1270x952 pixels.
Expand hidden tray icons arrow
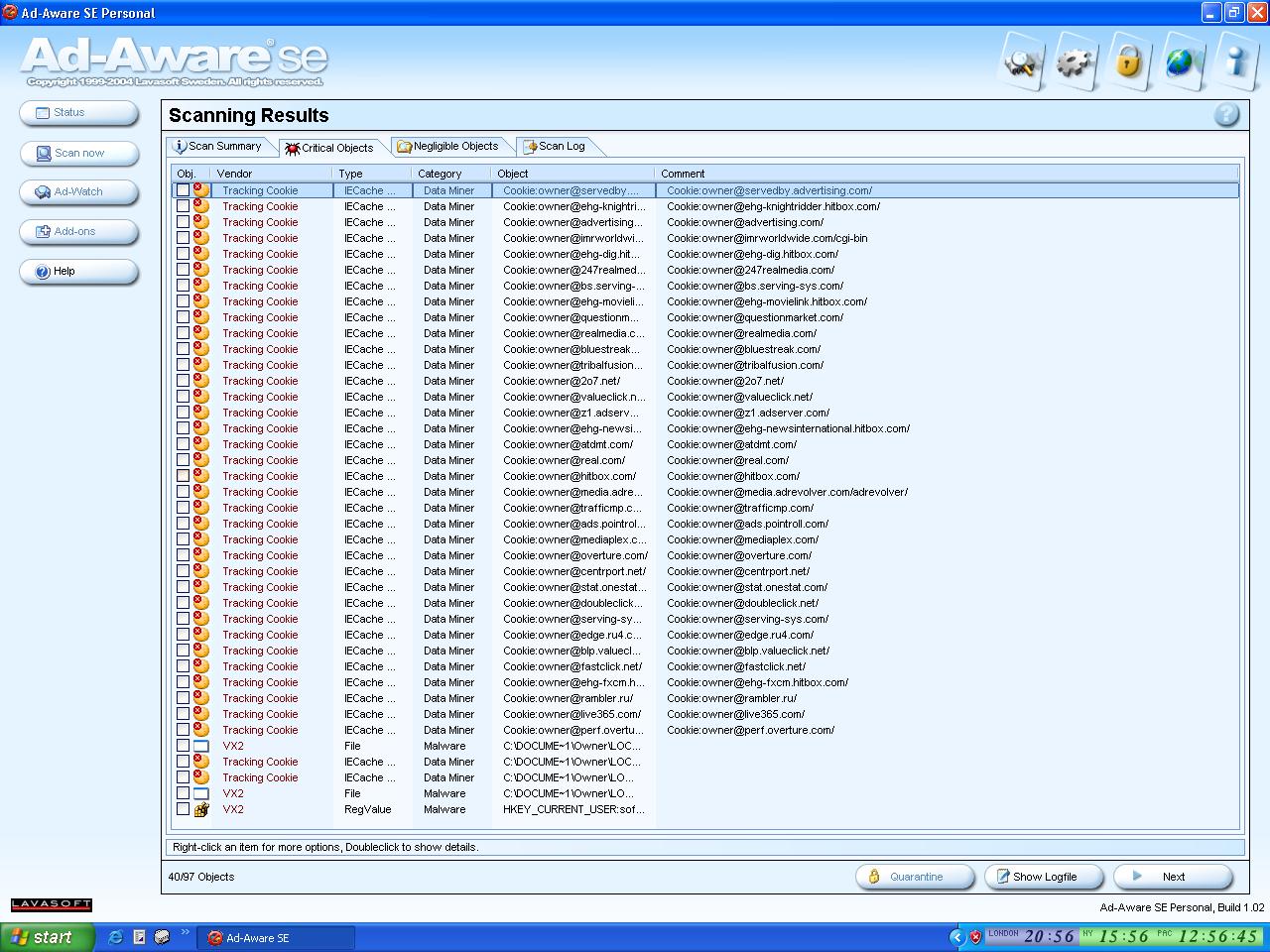click(x=956, y=937)
